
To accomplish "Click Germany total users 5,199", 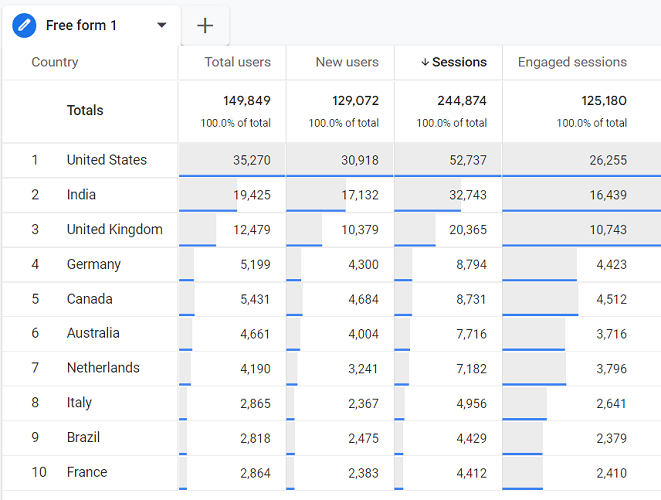I will click(255, 264).
